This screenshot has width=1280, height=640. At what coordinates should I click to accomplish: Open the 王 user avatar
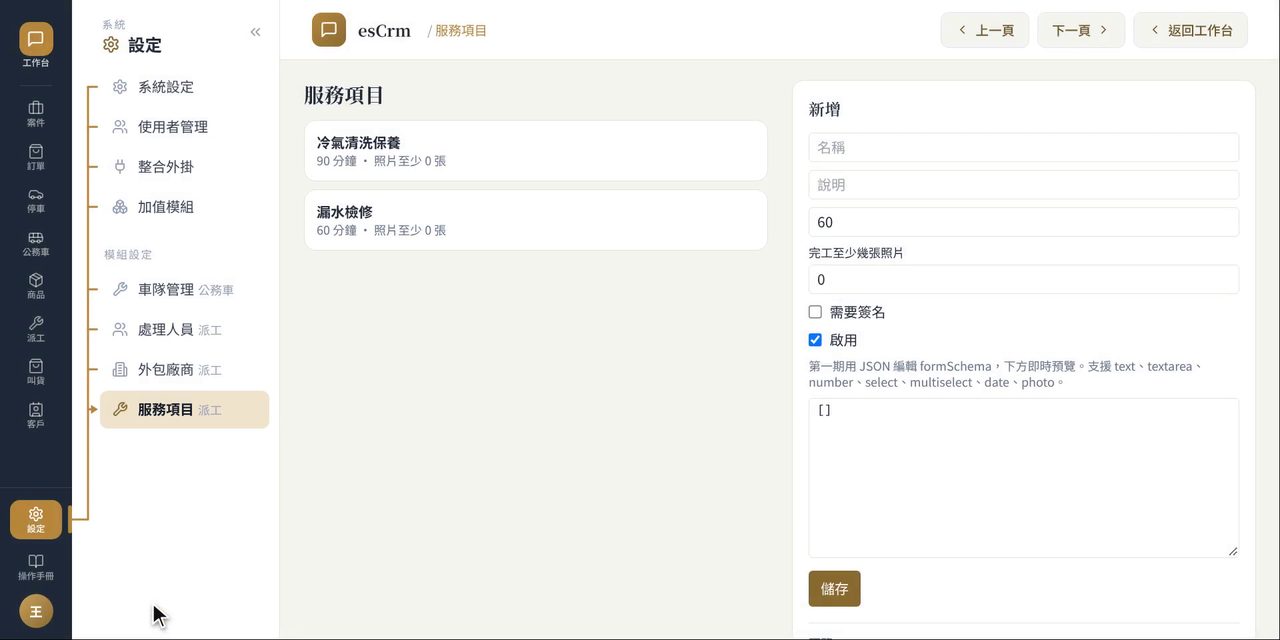pos(36,611)
